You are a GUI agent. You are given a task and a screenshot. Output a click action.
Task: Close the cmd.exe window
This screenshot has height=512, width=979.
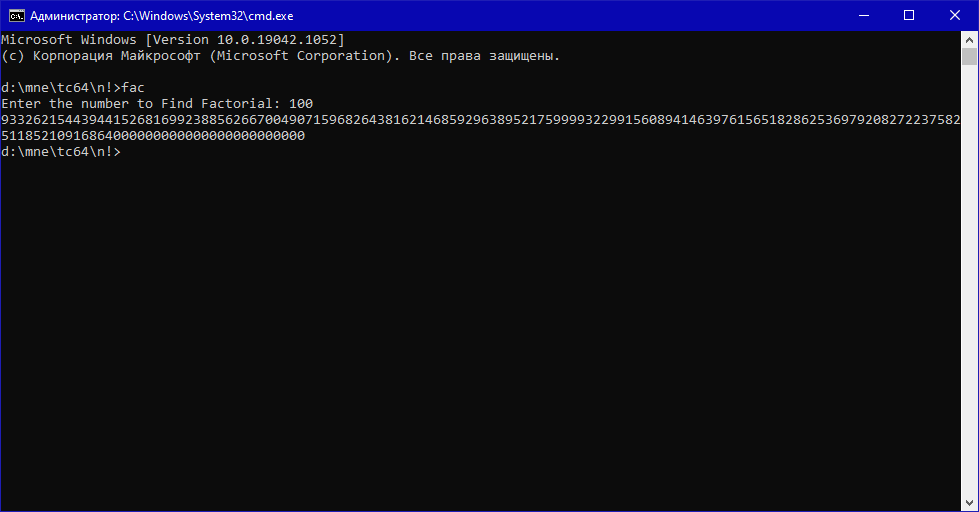pos(955,16)
